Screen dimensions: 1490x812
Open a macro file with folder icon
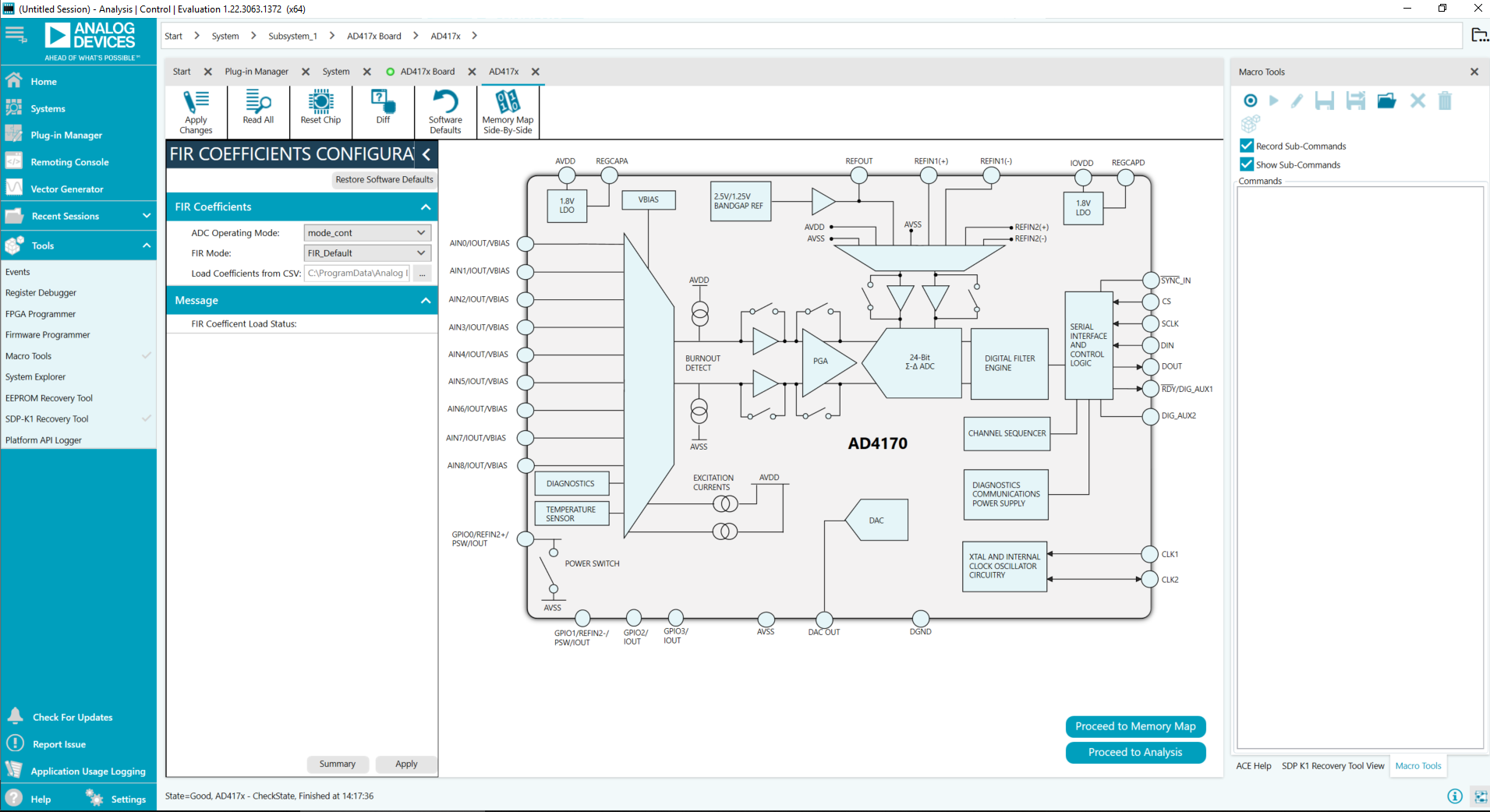click(x=1386, y=101)
